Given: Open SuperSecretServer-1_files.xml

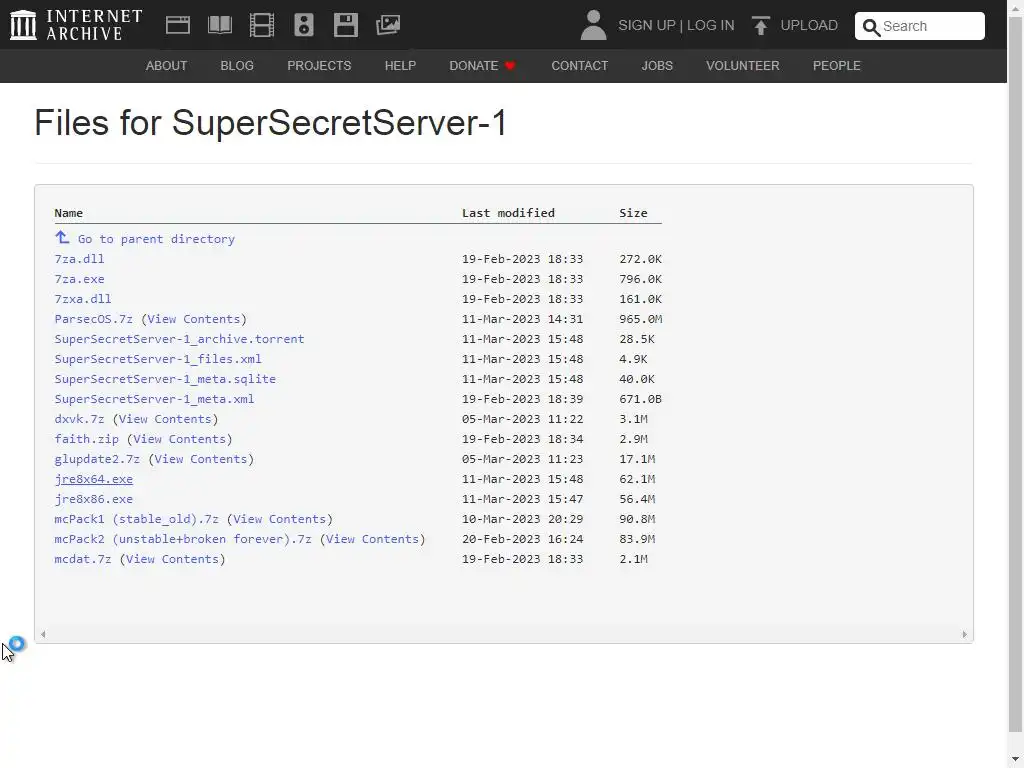Looking at the screenshot, I should (x=158, y=359).
